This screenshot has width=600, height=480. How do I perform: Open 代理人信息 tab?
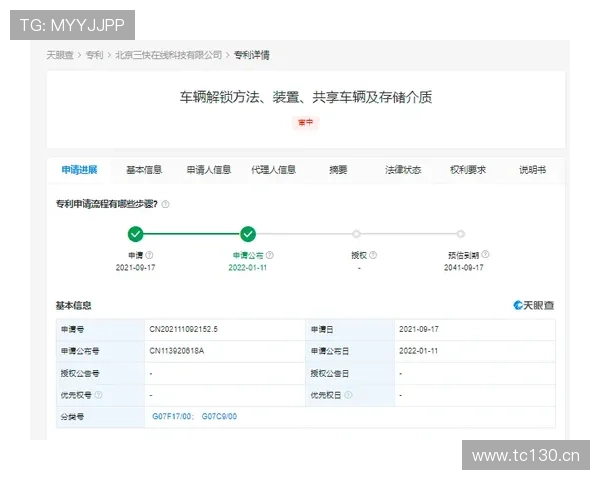[x=273, y=170]
